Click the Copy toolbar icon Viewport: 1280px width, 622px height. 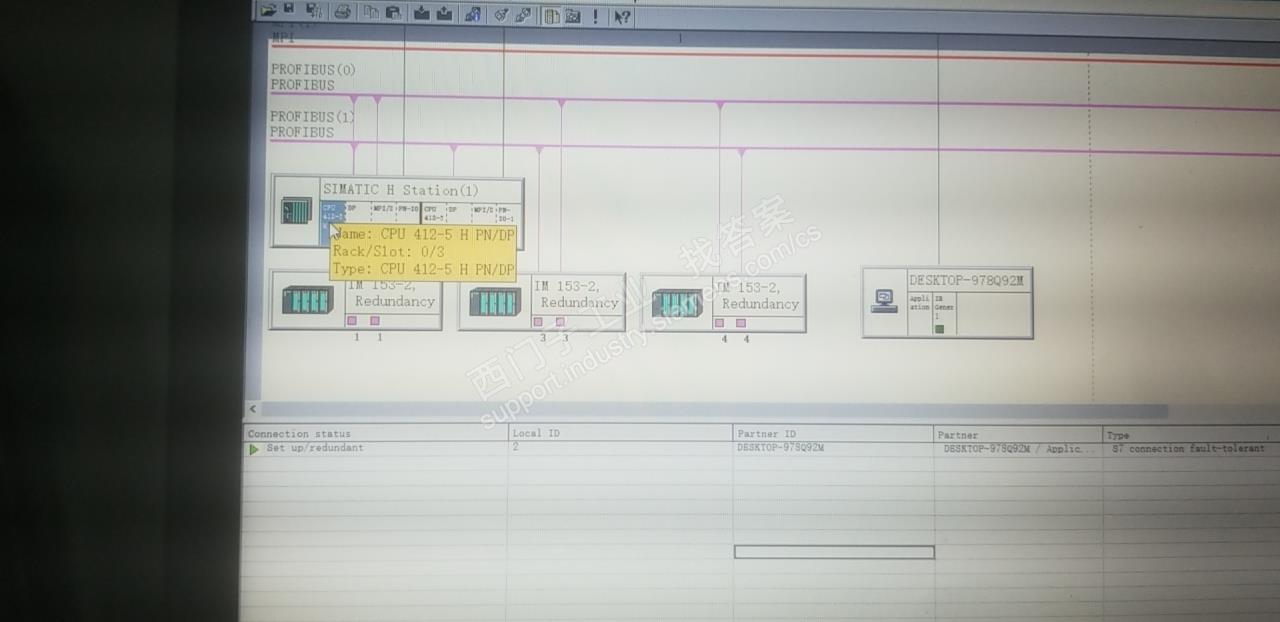tap(371, 13)
